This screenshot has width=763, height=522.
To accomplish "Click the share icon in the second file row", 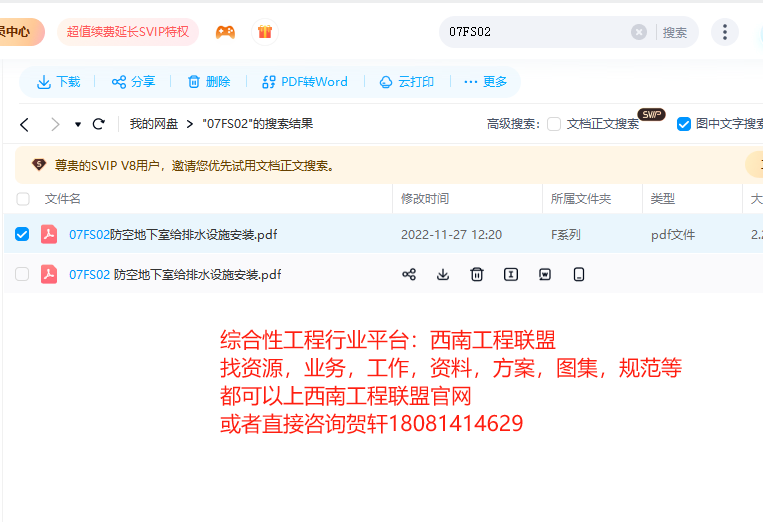I will (x=409, y=274).
